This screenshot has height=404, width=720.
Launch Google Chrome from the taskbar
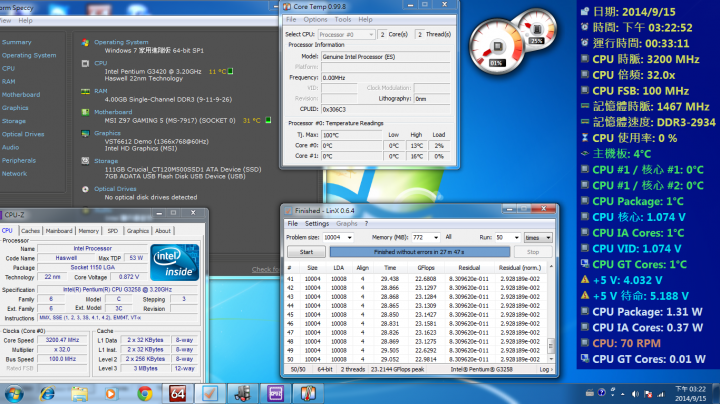[x=145, y=394]
